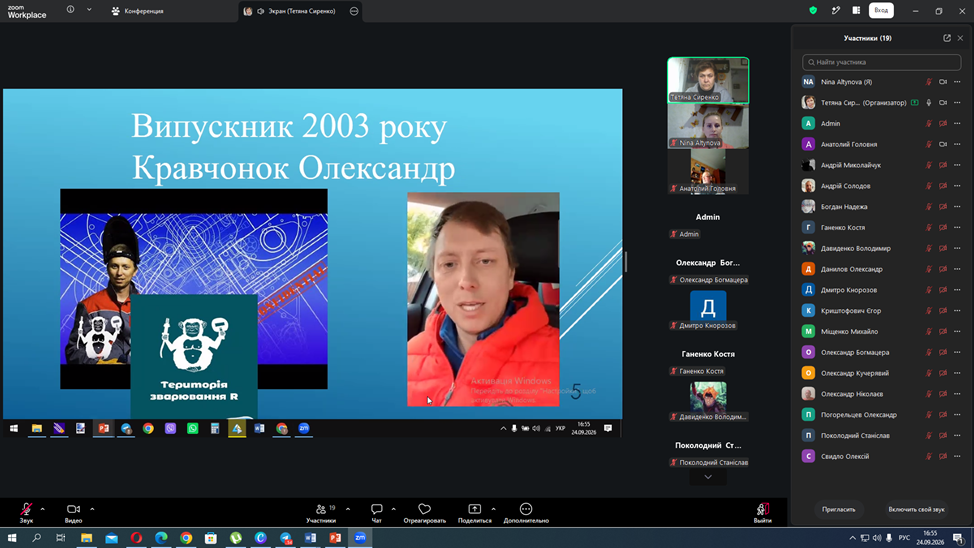The height and width of the screenshot is (548, 974).
Task: Click the green security shield icon
Action: 813,11
